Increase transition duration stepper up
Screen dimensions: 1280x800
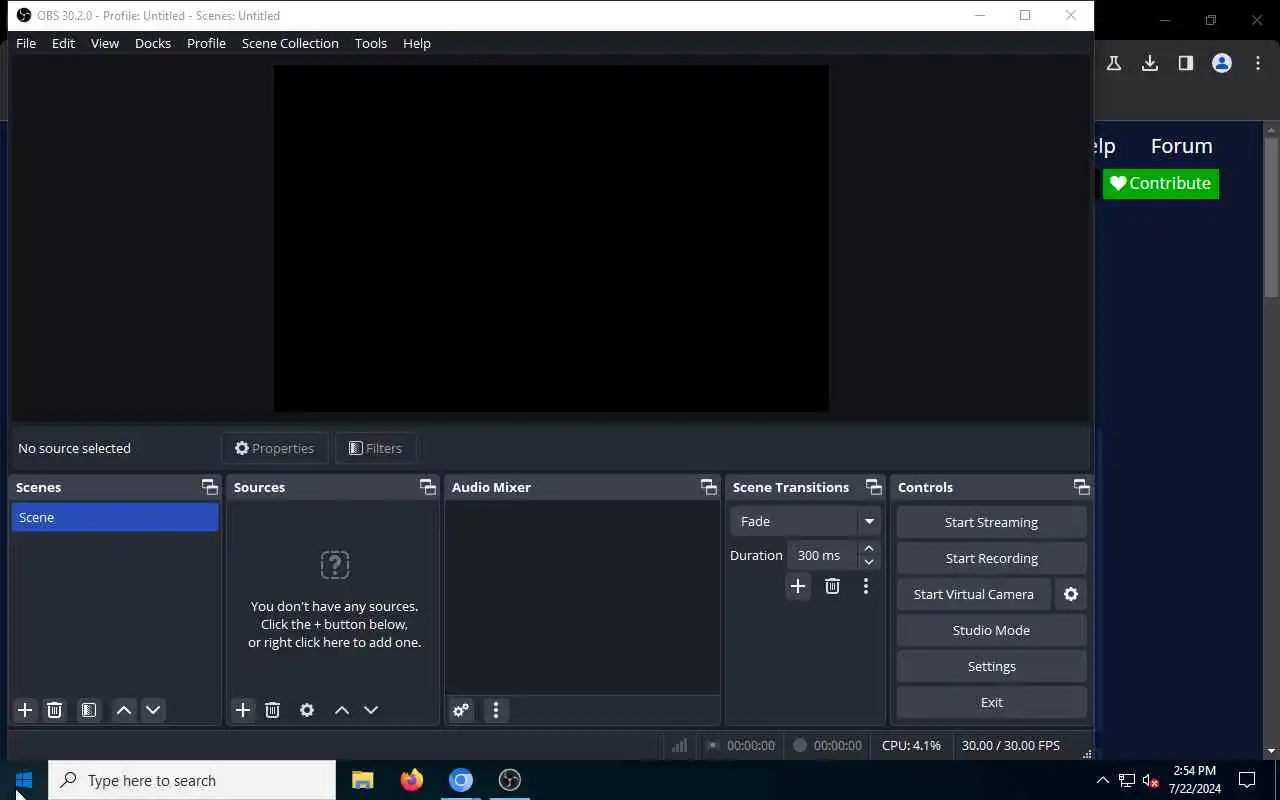(869, 548)
